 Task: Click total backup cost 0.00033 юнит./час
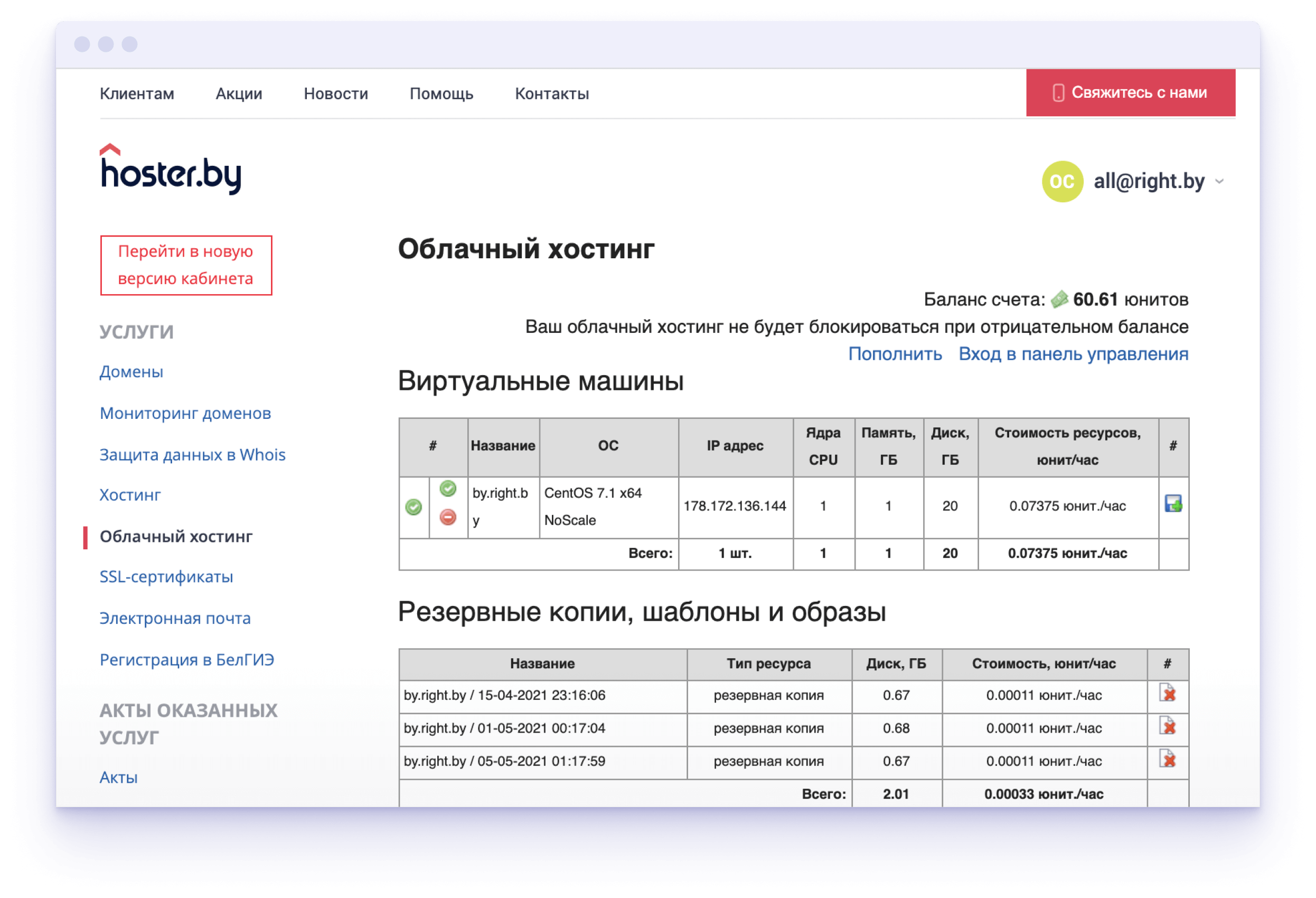1044,794
